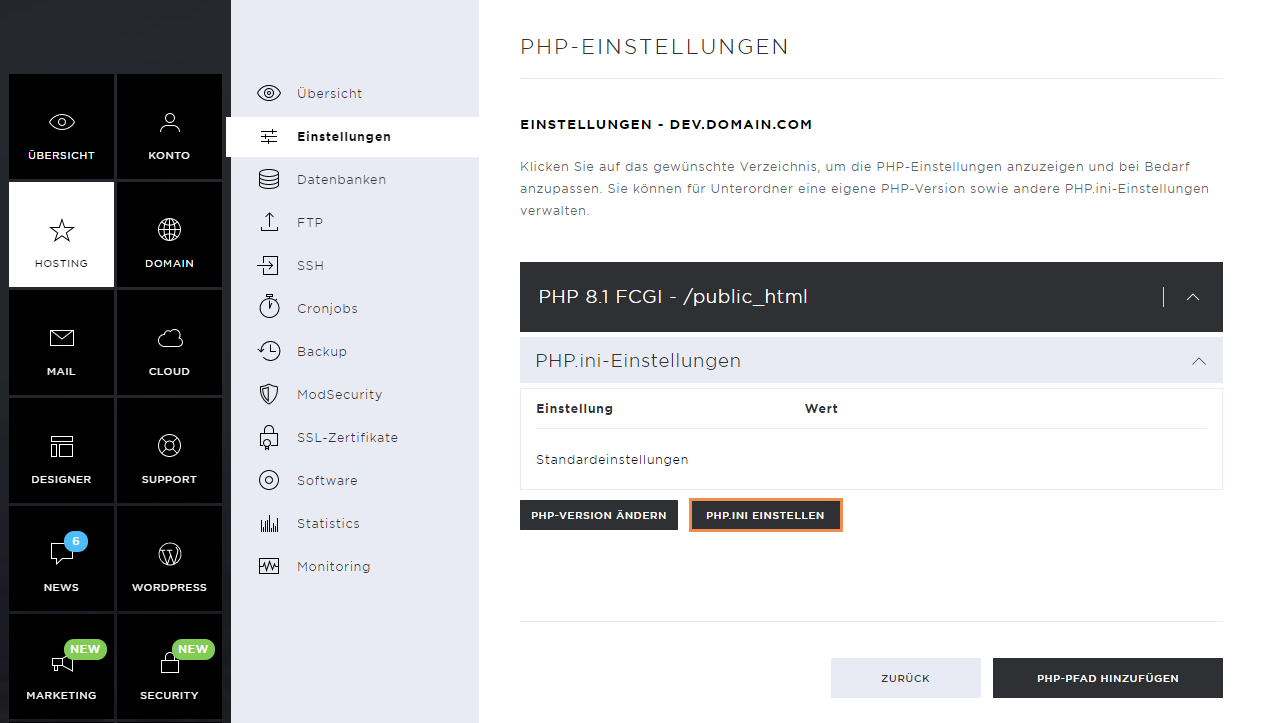This screenshot has height=723, width=1263.
Task: Click the Statistics bar chart icon
Action: [269, 523]
